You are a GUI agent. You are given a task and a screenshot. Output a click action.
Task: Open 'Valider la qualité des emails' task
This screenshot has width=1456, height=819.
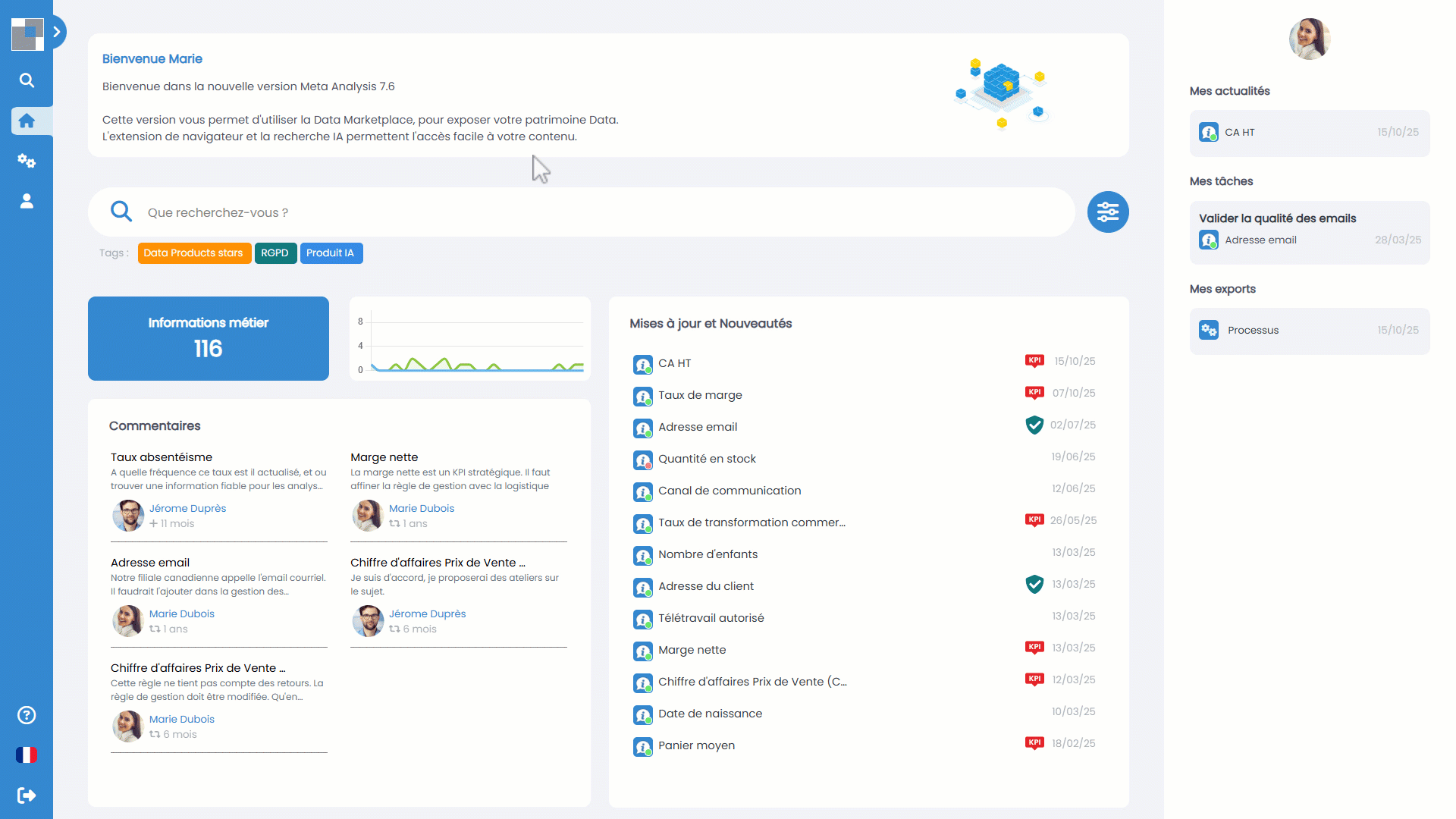(x=1277, y=218)
